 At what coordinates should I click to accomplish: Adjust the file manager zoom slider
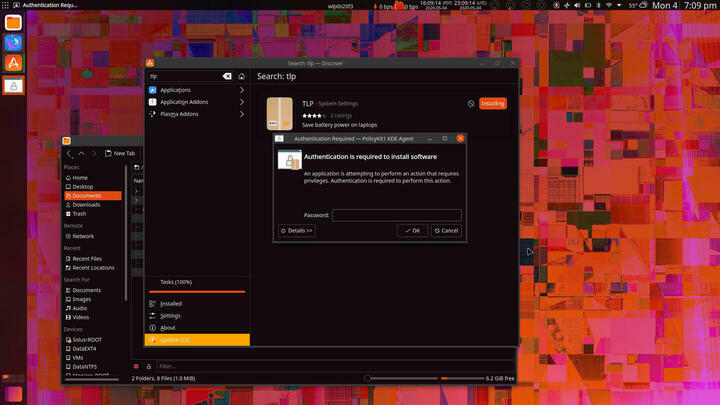[x=401, y=378]
